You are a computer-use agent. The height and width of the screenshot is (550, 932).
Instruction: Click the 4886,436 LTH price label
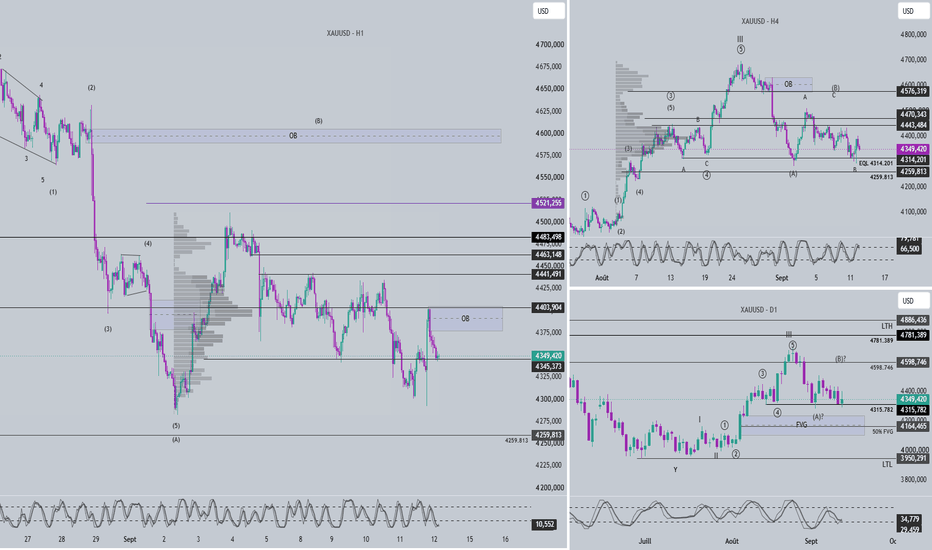click(913, 320)
